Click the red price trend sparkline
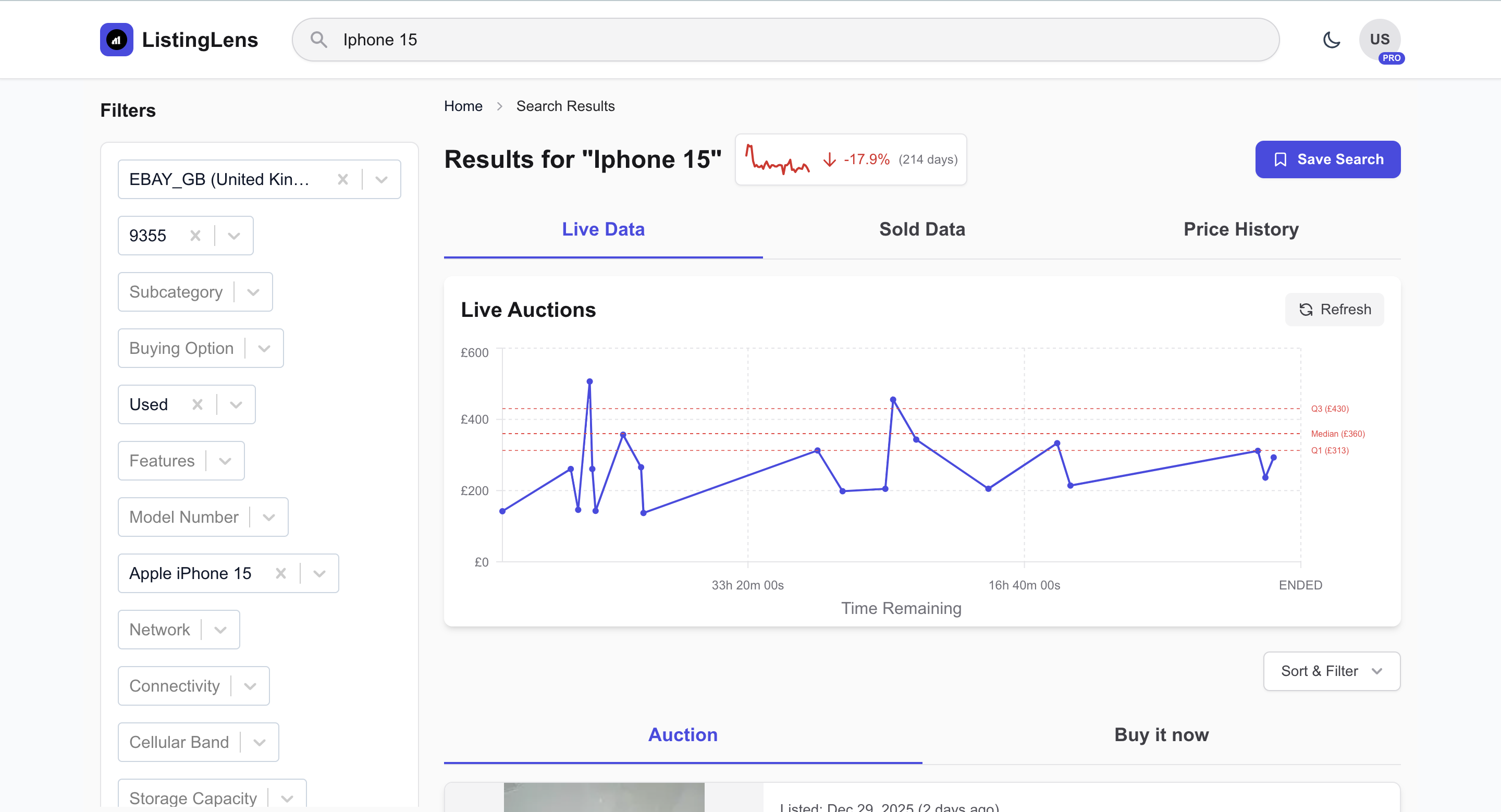1501x812 pixels. tap(777, 162)
